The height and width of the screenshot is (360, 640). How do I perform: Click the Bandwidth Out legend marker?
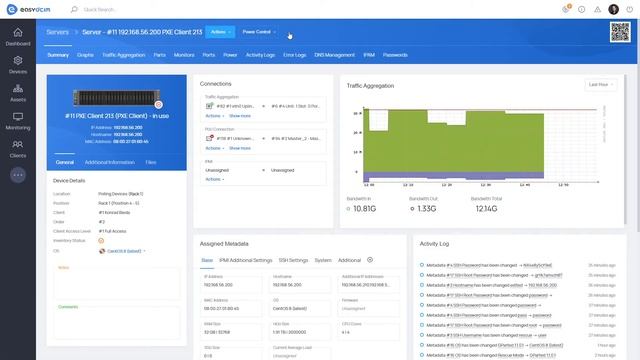pyautogui.click(x=412, y=209)
